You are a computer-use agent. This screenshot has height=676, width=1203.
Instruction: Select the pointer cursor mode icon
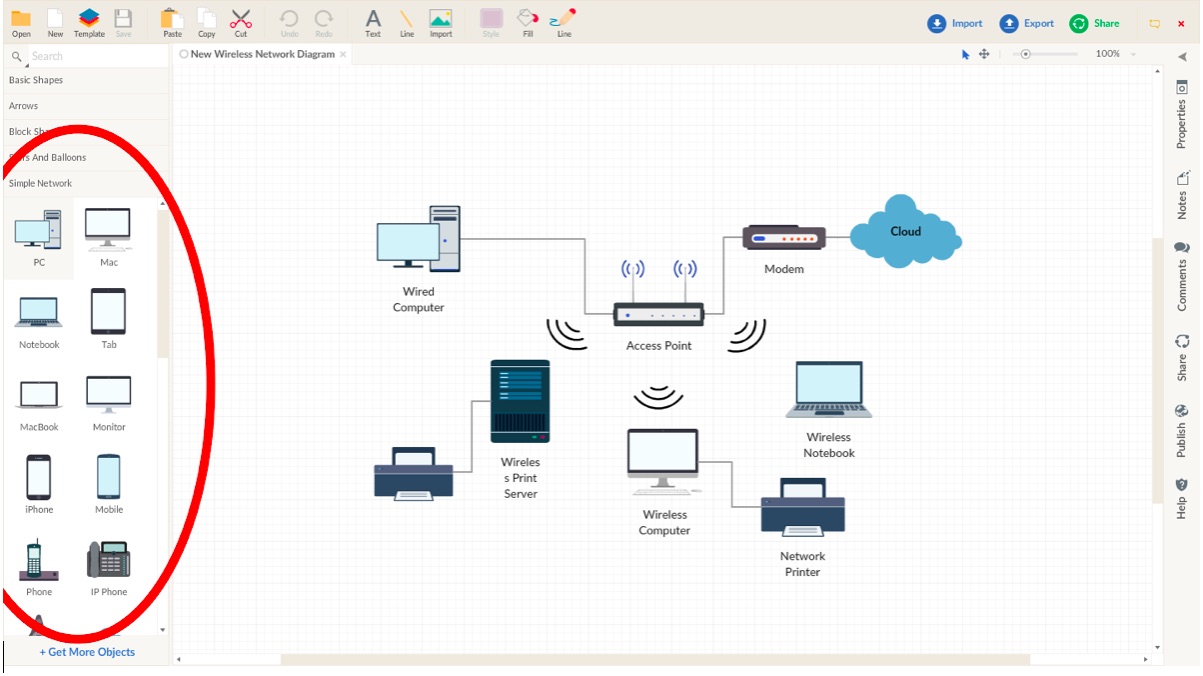966,54
